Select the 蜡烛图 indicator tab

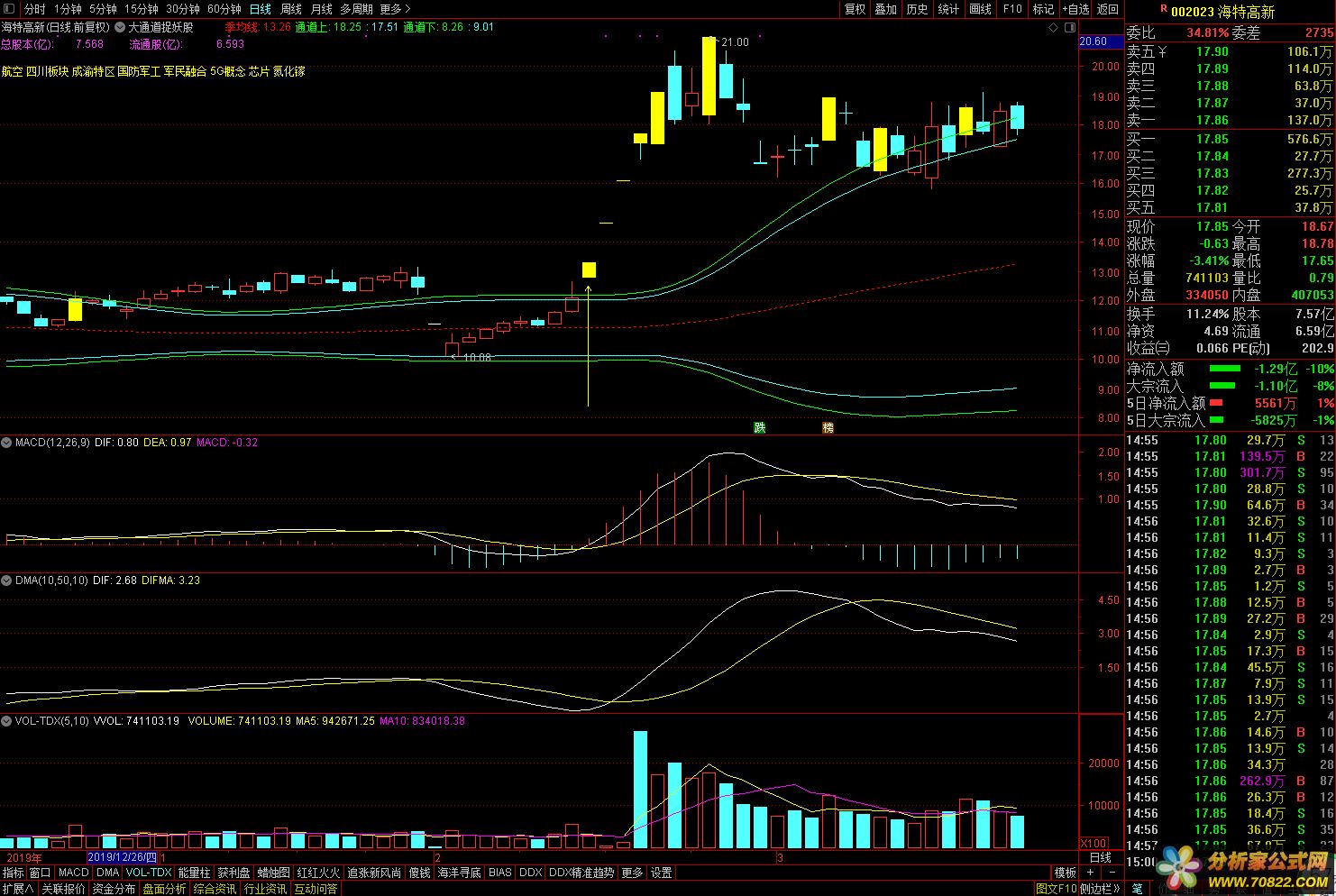274,873
